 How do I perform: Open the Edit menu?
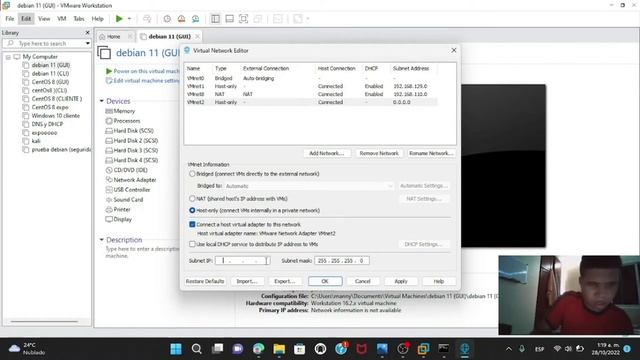[x=26, y=19]
